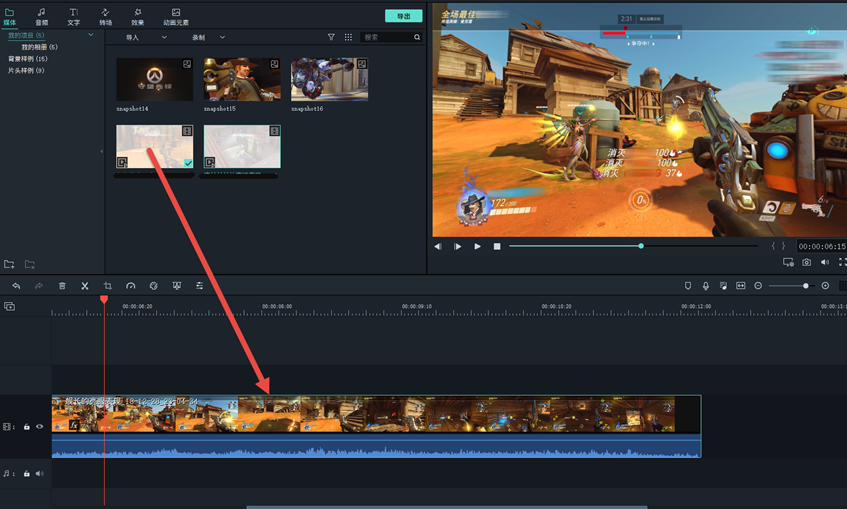Click the 导出 (Export) button
This screenshot has height=509, width=847.
[403, 16]
